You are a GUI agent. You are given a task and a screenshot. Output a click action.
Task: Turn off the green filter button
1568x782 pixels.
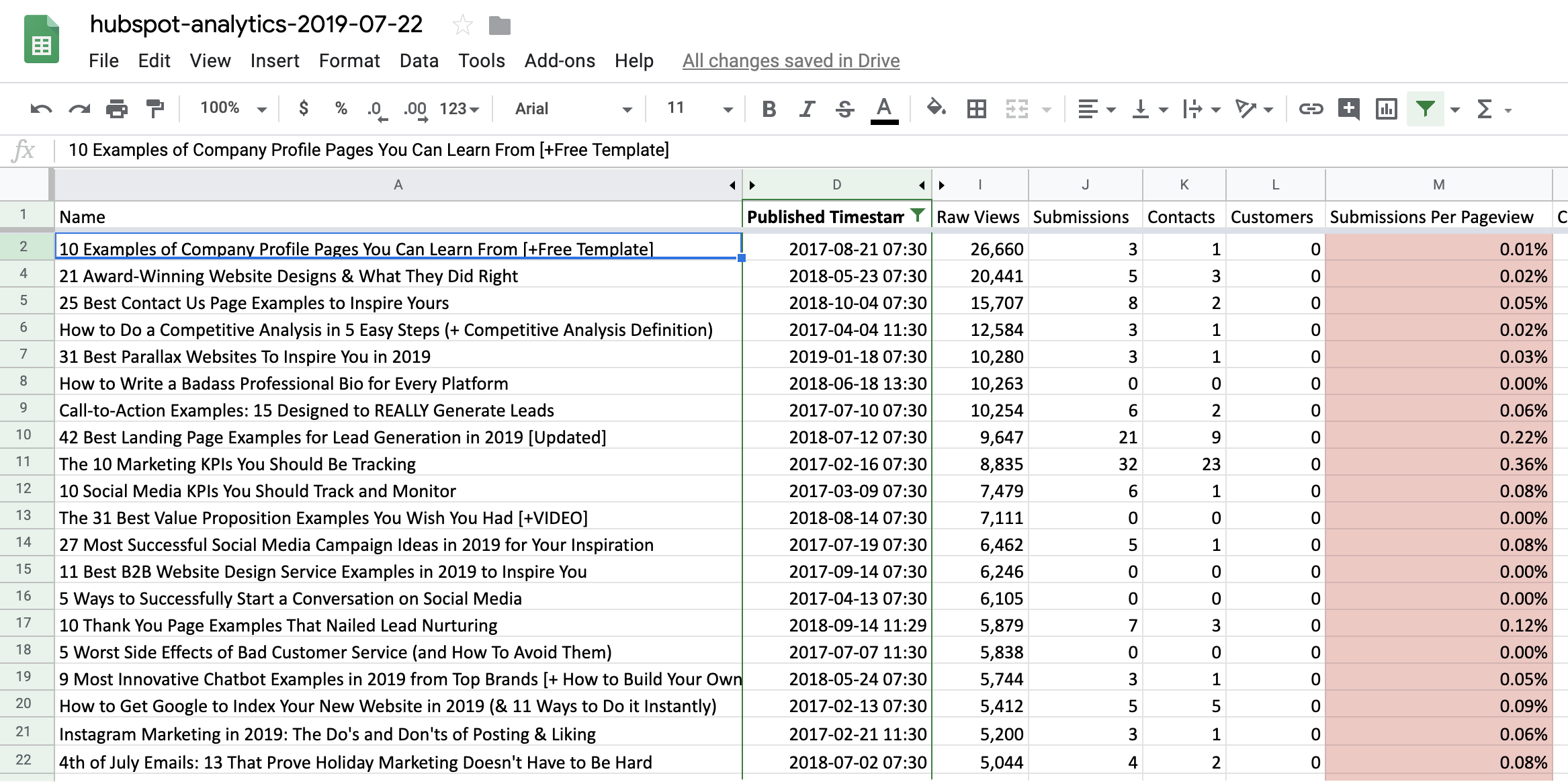click(1425, 109)
